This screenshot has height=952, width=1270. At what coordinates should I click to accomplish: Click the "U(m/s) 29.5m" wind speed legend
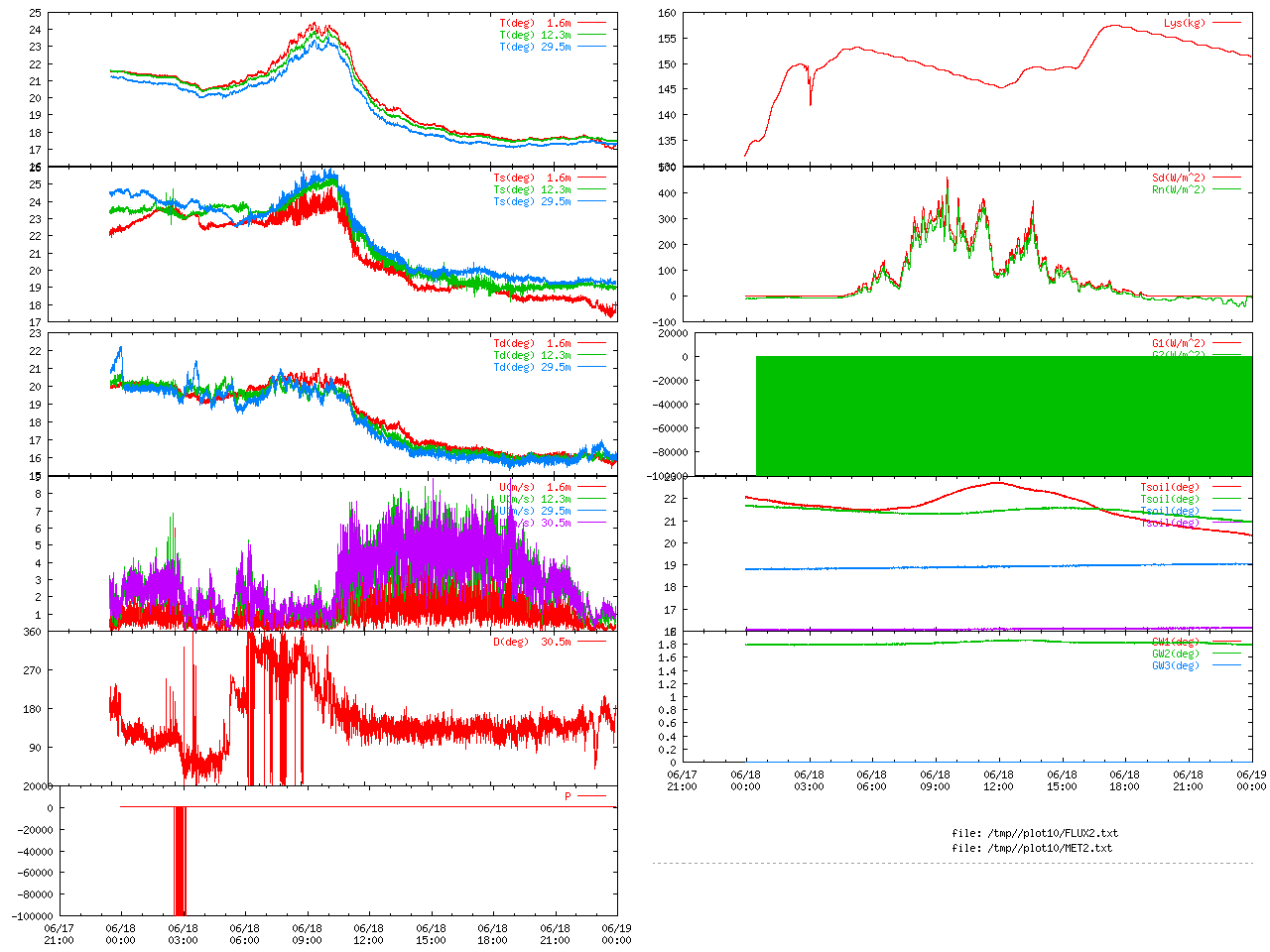(536, 511)
